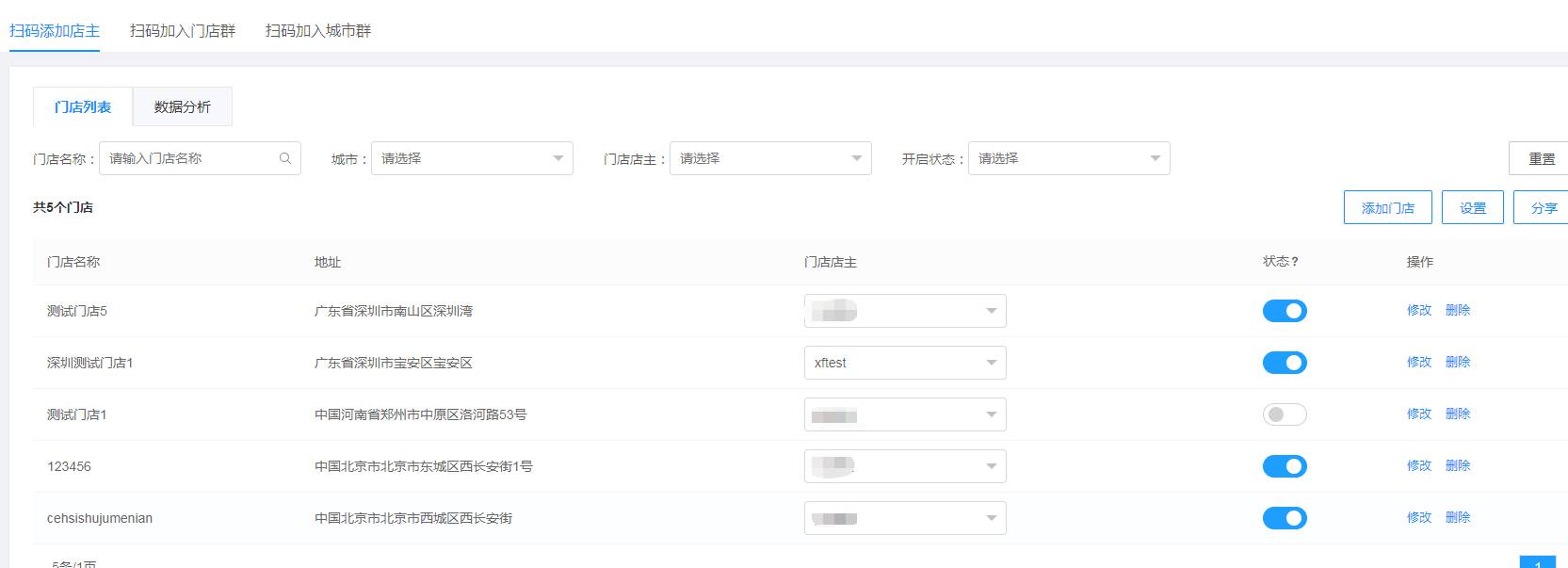
Task: Switch to 扫码加入门店群 tab
Action: (x=183, y=31)
